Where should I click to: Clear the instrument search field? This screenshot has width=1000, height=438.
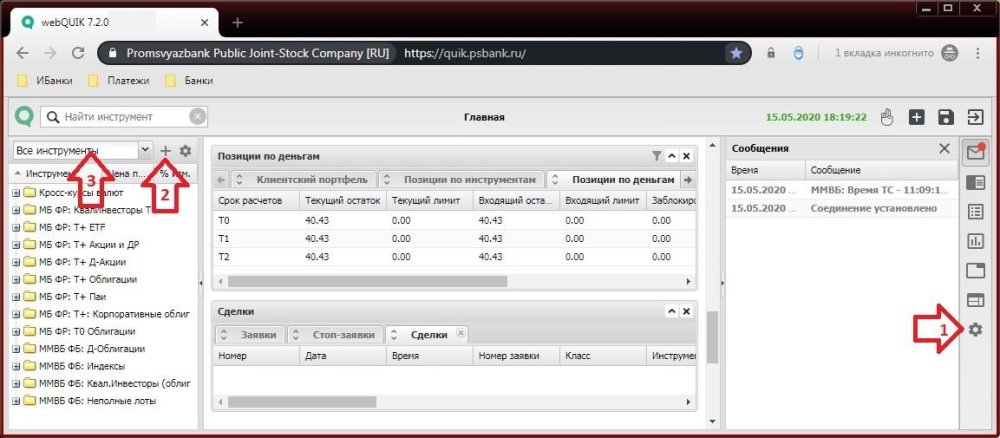[197, 117]
